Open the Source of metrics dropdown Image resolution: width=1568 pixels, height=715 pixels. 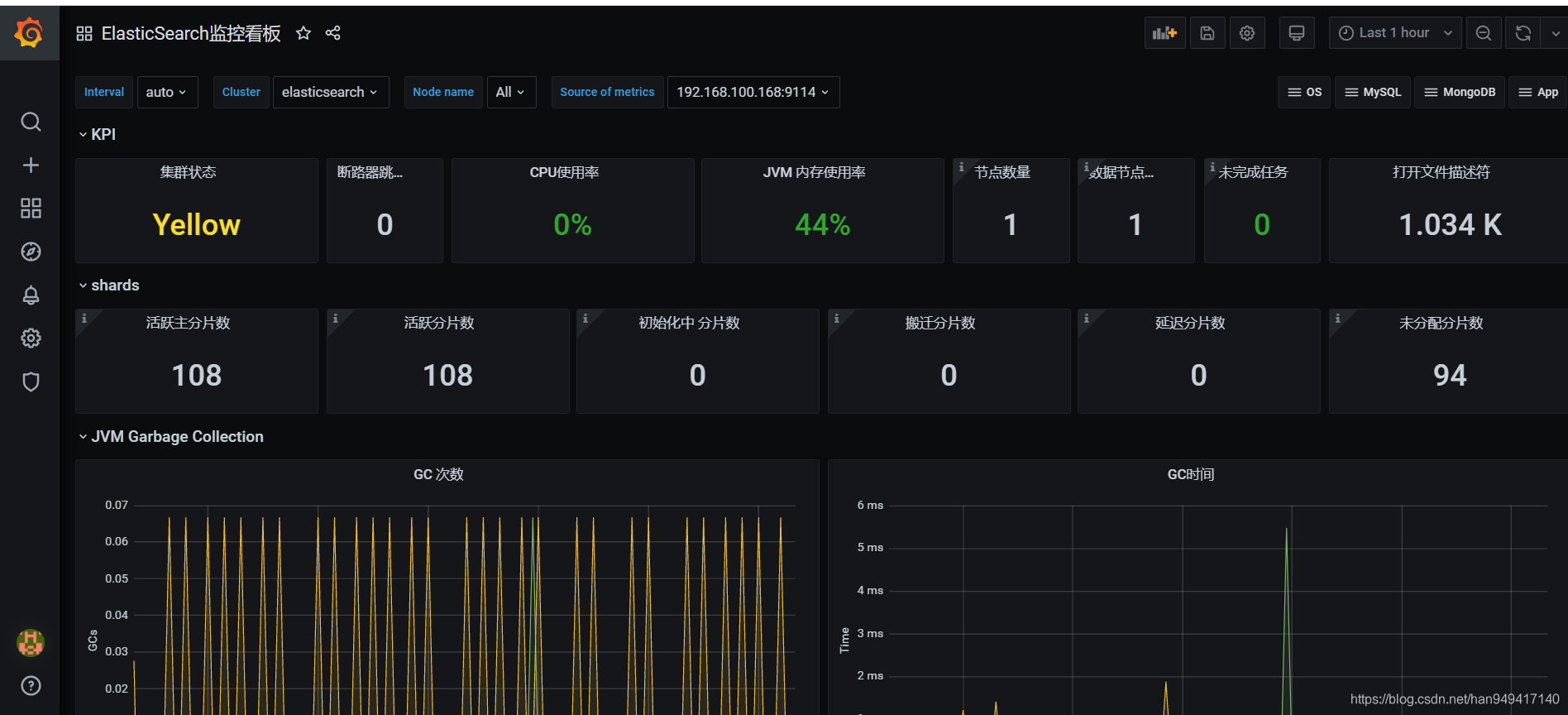click(x=753, y=92)
